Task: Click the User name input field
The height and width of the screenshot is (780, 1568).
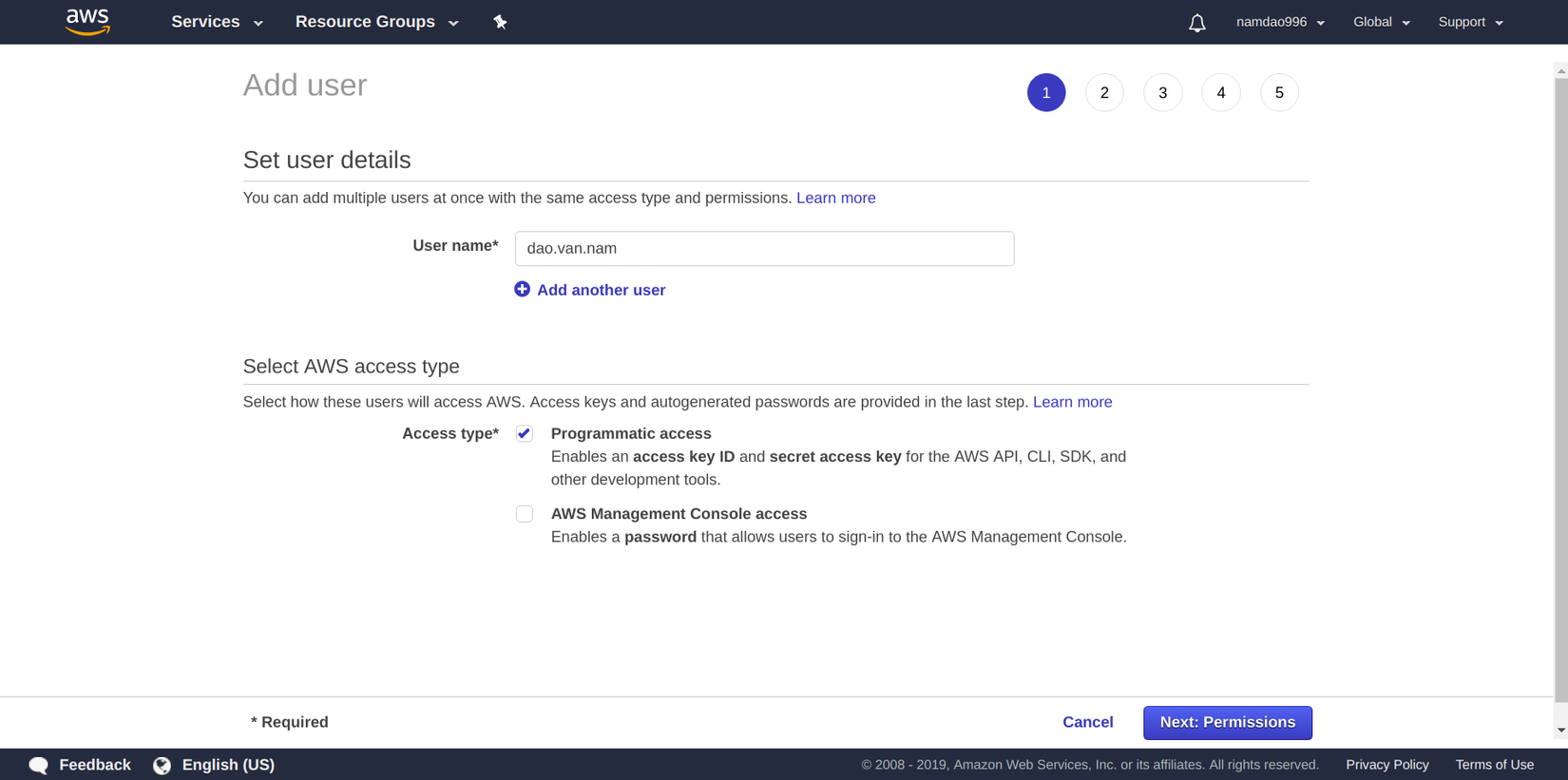Action: (764, 248)
